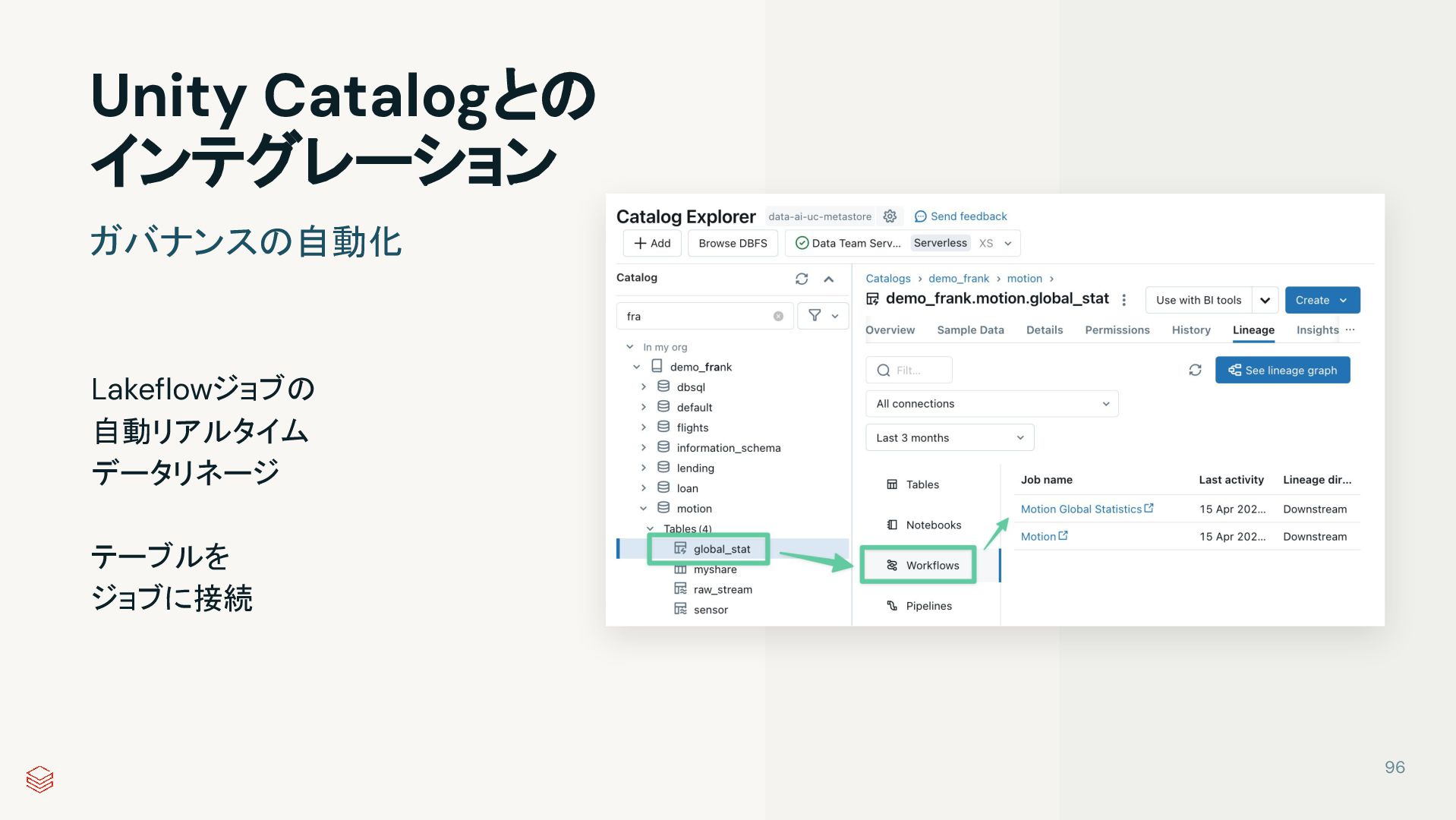1456x820 pixels.
Task: Open the Last 3 months dropdown
Action: (949, 438)
